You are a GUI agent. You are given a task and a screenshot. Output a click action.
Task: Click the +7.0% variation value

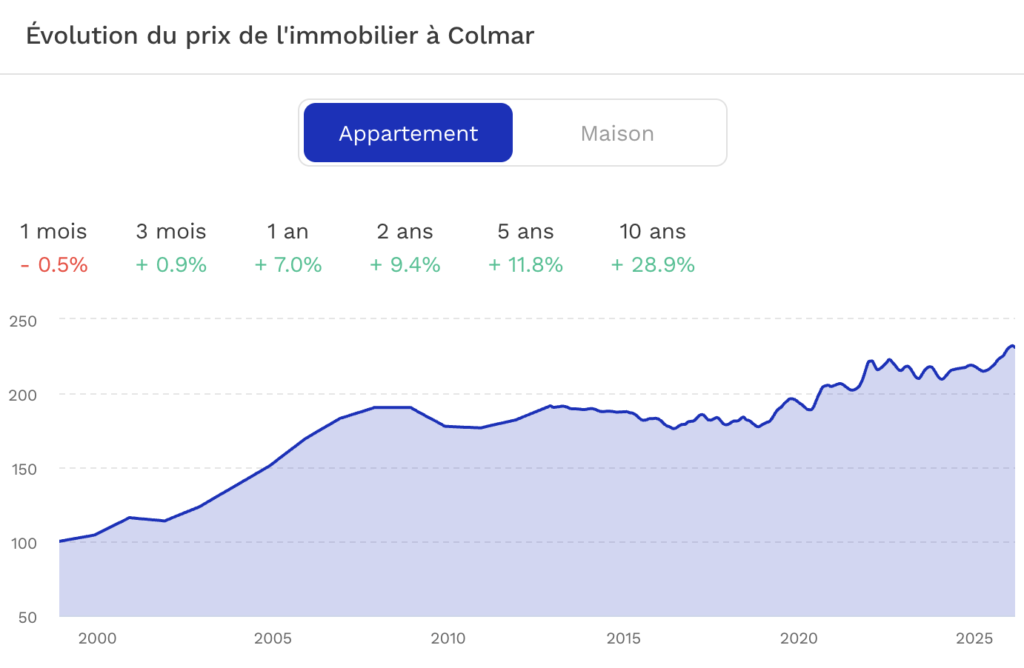(288, 264)
